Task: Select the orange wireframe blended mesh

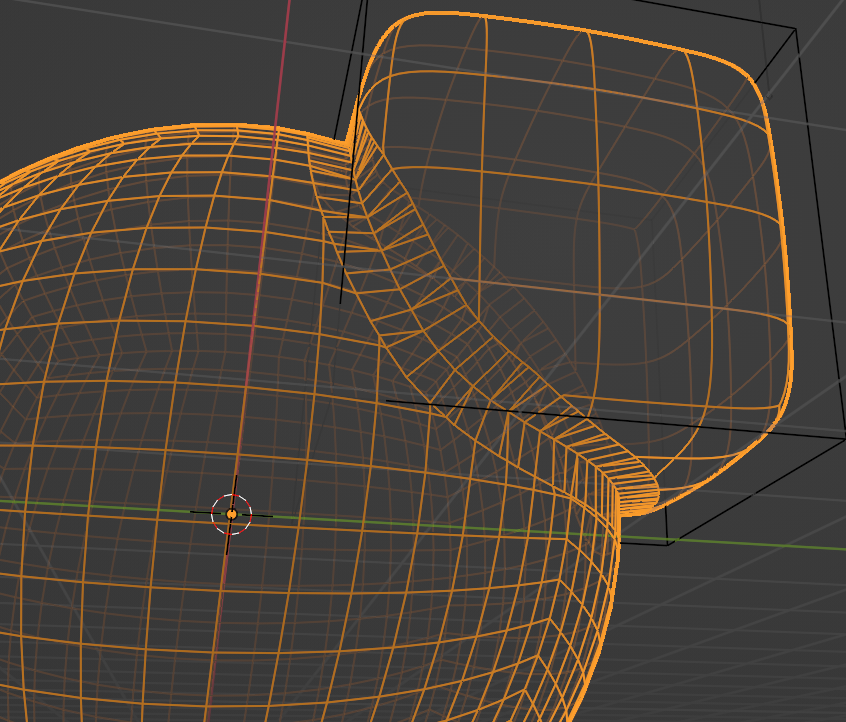Action: tap(396, 366)
